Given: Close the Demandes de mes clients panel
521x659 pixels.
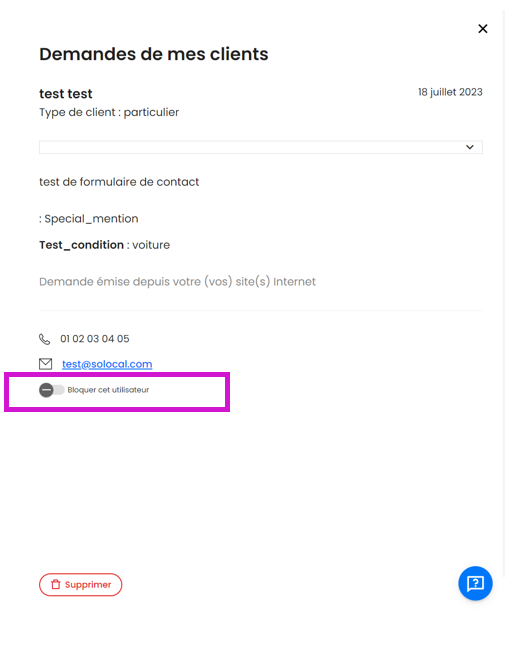Looking at the screenshot, I should 483,29.
